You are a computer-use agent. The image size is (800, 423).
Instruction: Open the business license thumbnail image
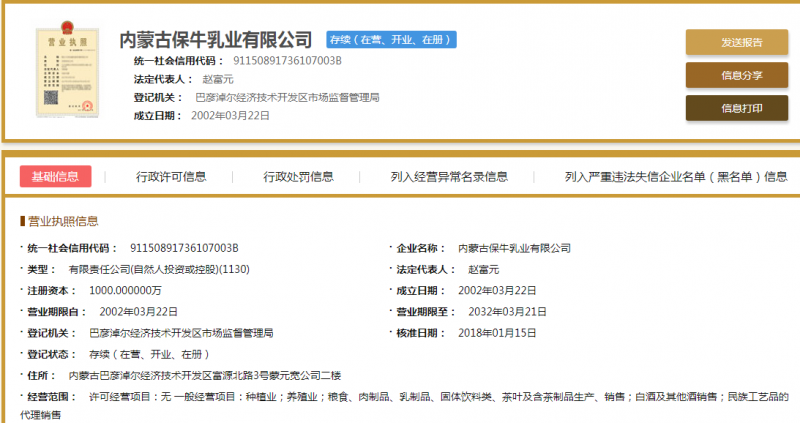click(x=67, y=70)
